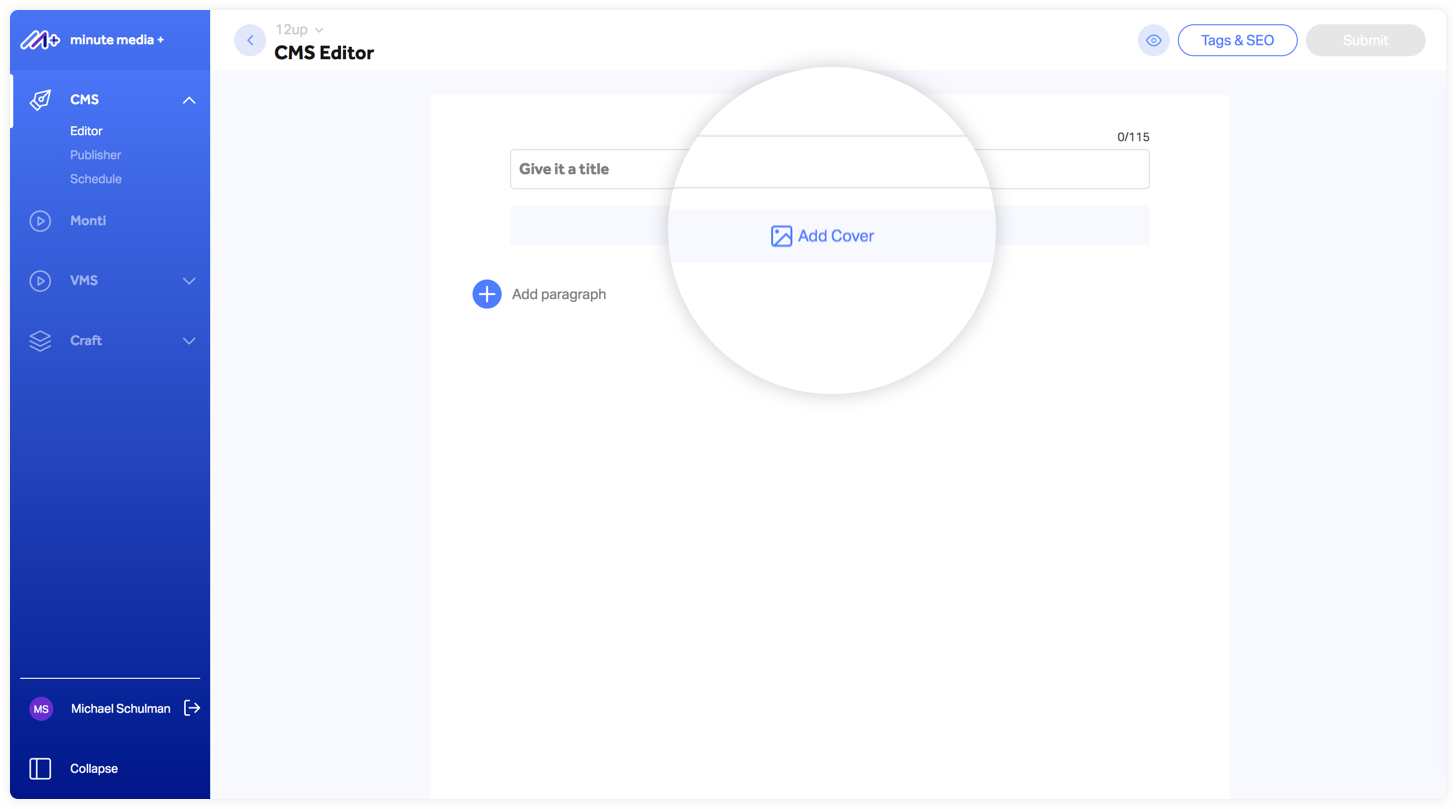Open the Editor menu item
The width and height of the screenshot is (1456, 809).
pyautogui.click(x=87, y=131)
